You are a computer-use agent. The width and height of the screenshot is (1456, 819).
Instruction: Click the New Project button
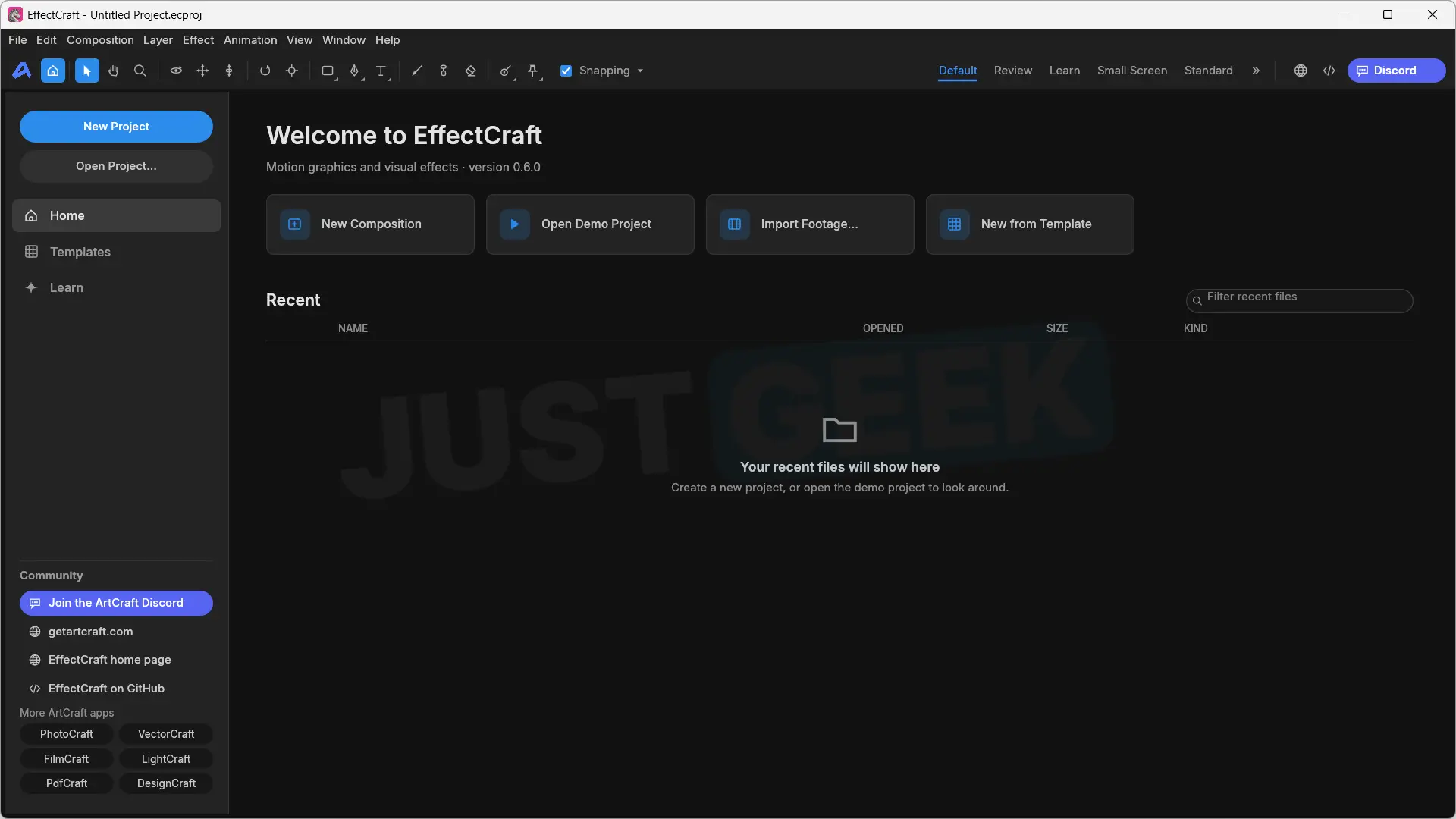(x=116, y=127)
